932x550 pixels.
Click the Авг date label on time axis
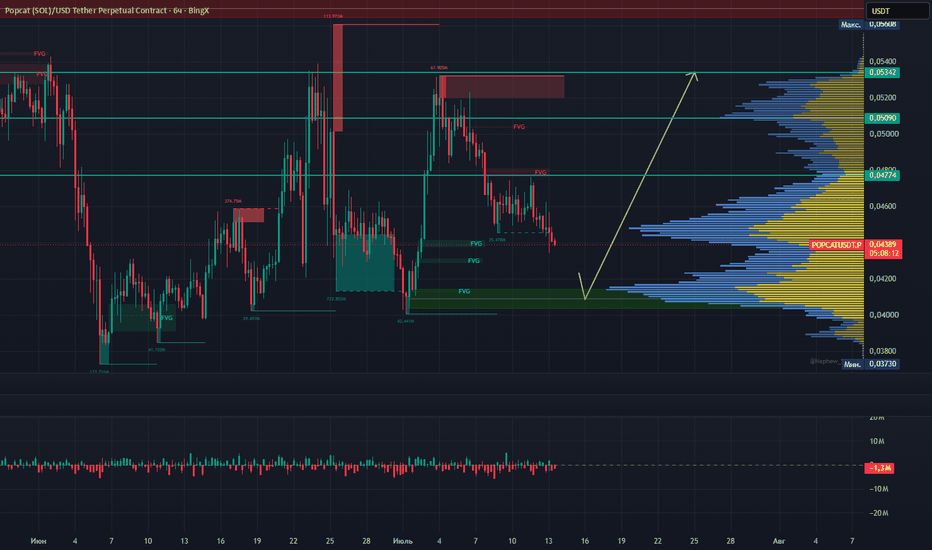pyautogui.click(x=779, y=541)
